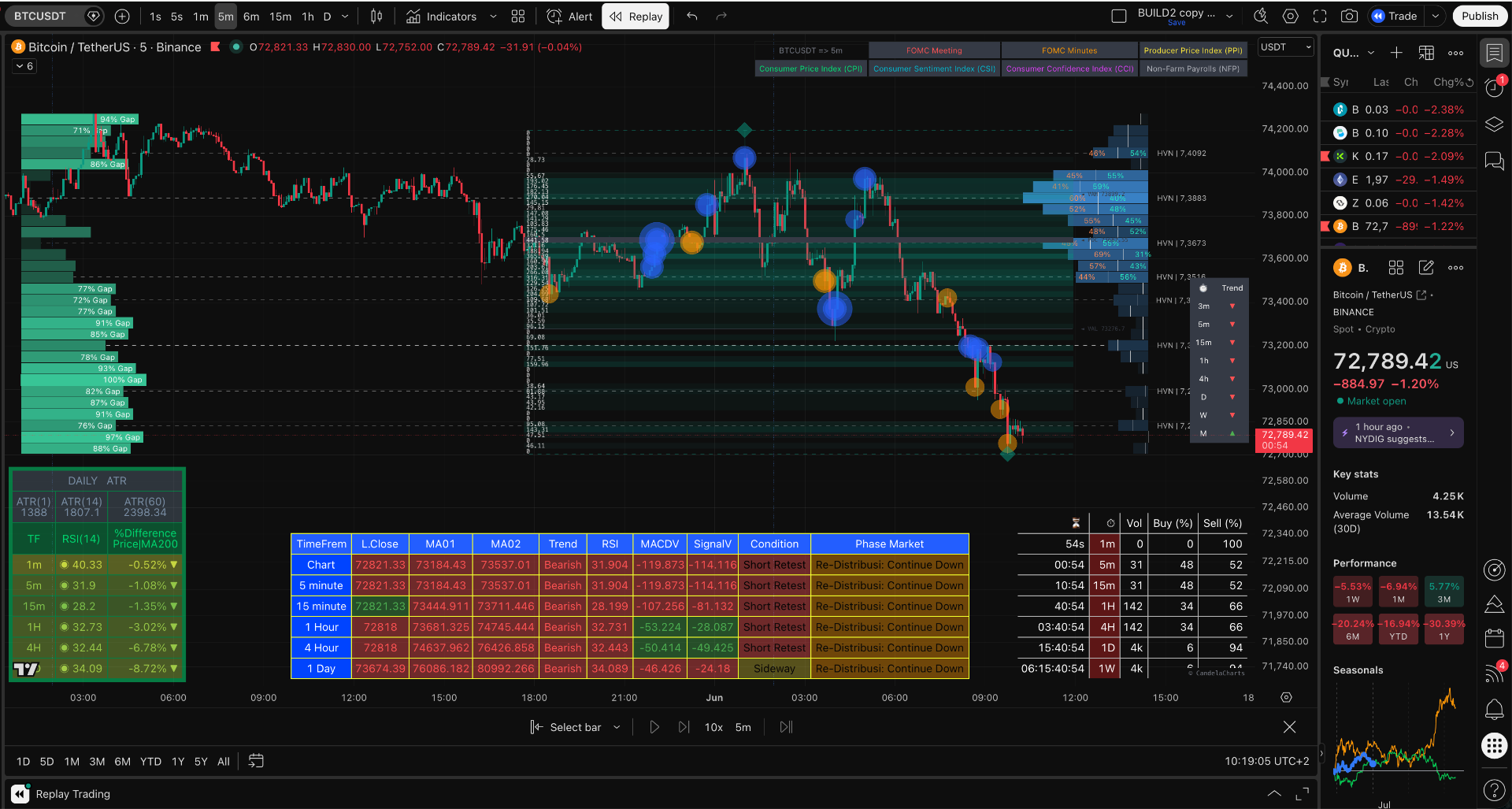
Task: Toggle the layout checkbox left of BUILD2 copy
Action: (1118, 16)
